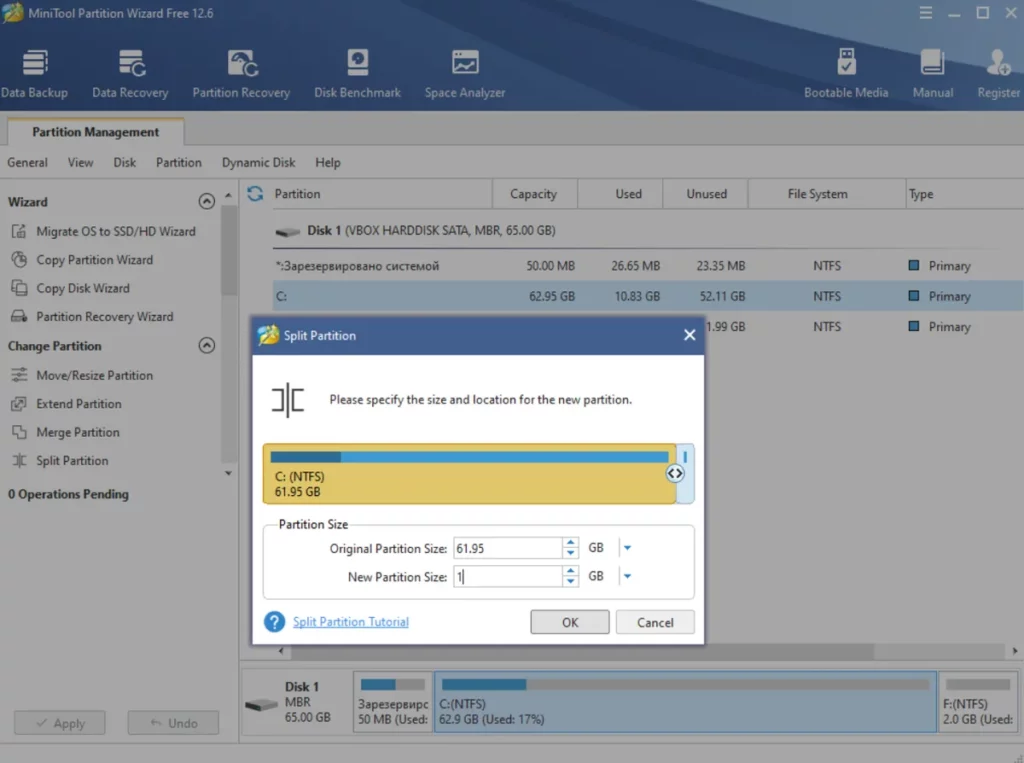1024x763 pixels.
Task: Collapse the Wizard section
Action: (207, 201)
